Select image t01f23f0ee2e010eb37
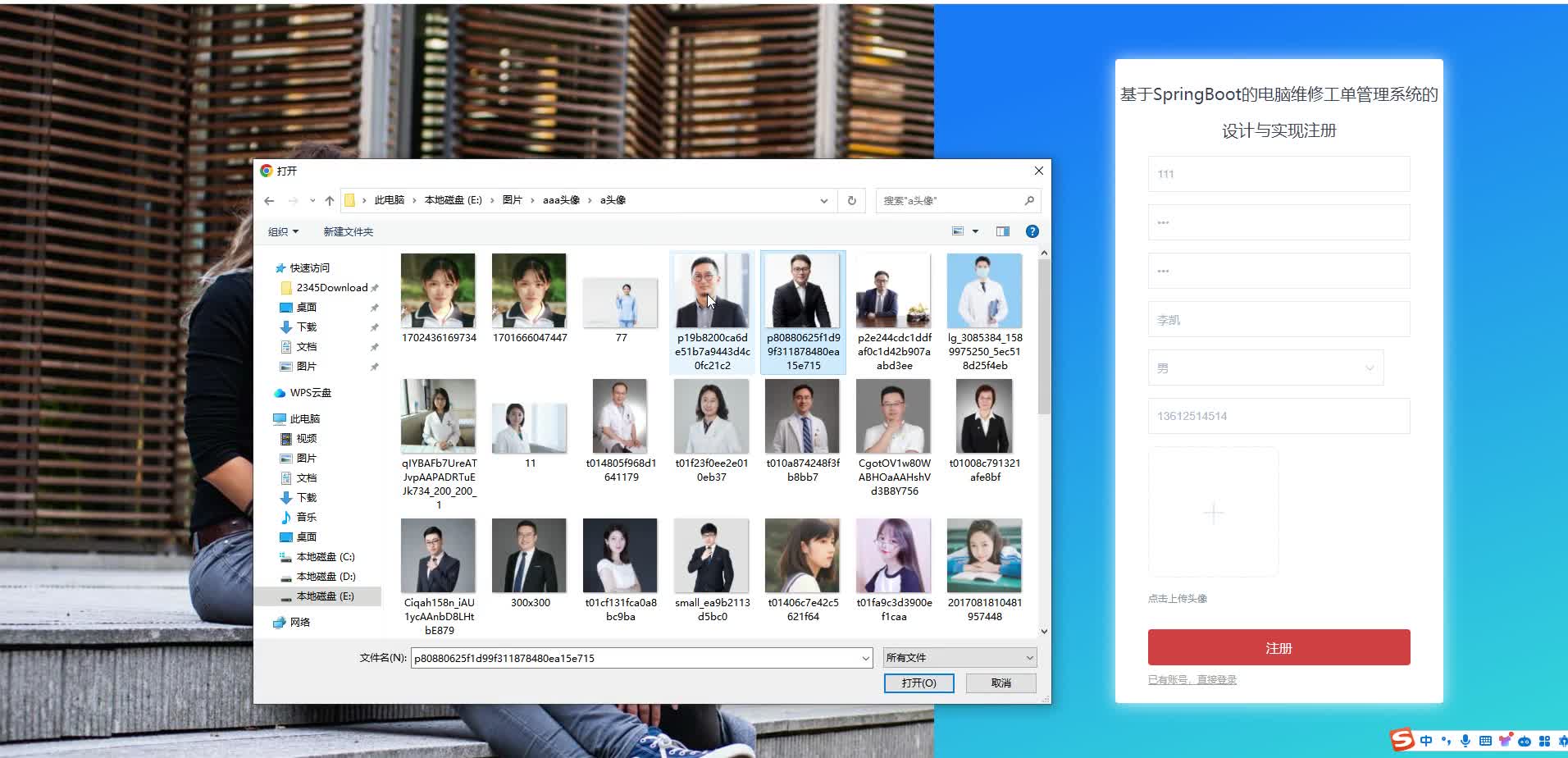This screenshot has width=1568, height=758. [711, 431]
